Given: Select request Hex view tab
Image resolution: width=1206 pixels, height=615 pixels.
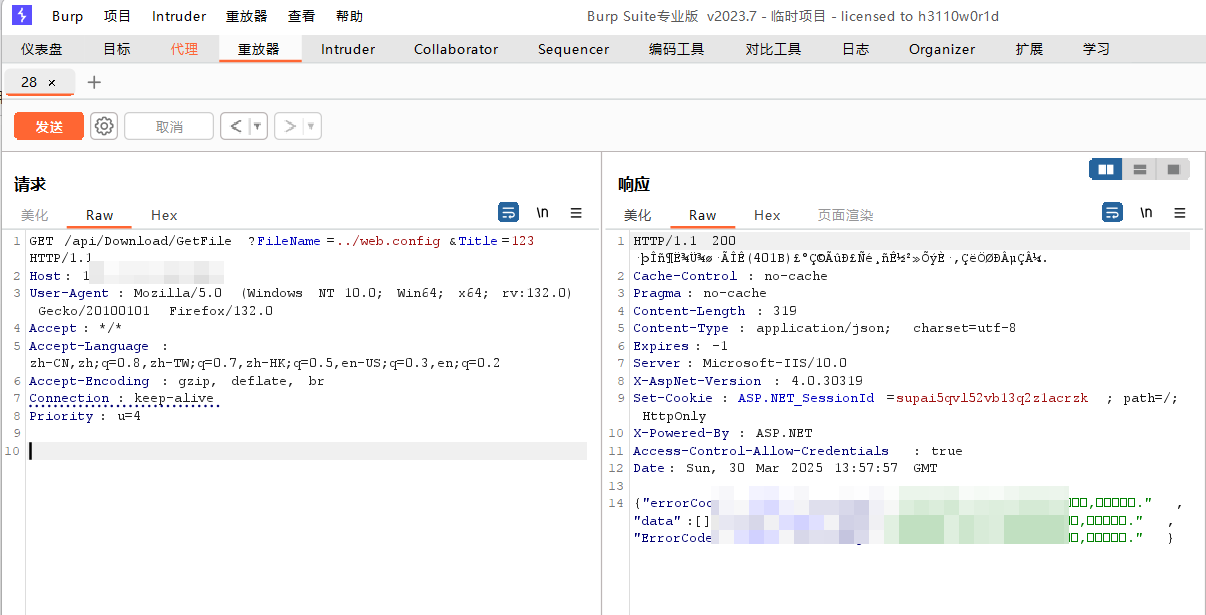Looking at the screenshot, I should (164, 215).
